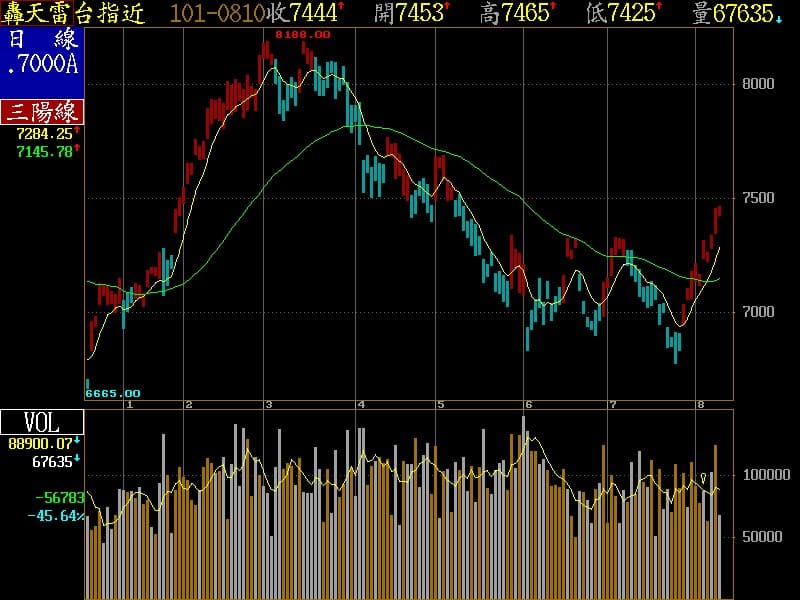Select the green moving average value 7145.78
The height and width of the screenshot is (600, 800).
tap(44, 151)
